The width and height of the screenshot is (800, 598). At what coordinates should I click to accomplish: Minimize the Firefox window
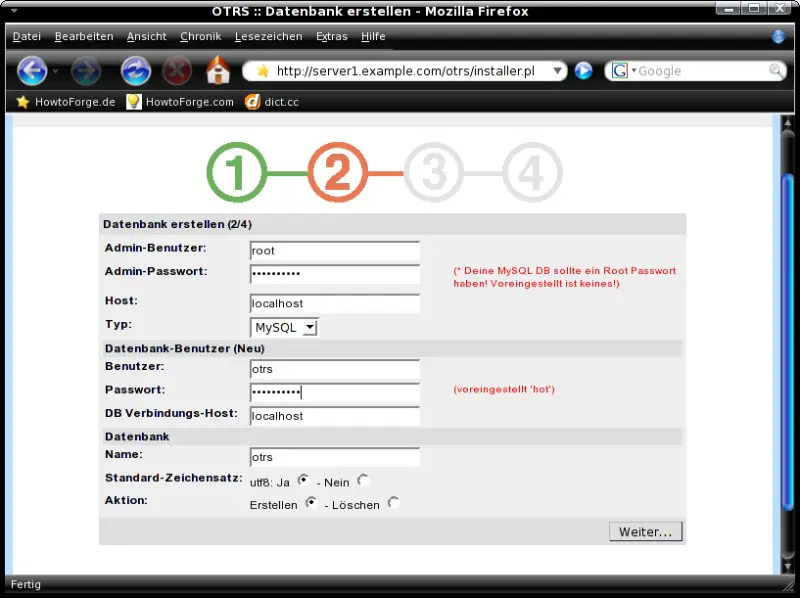point(728,8)
